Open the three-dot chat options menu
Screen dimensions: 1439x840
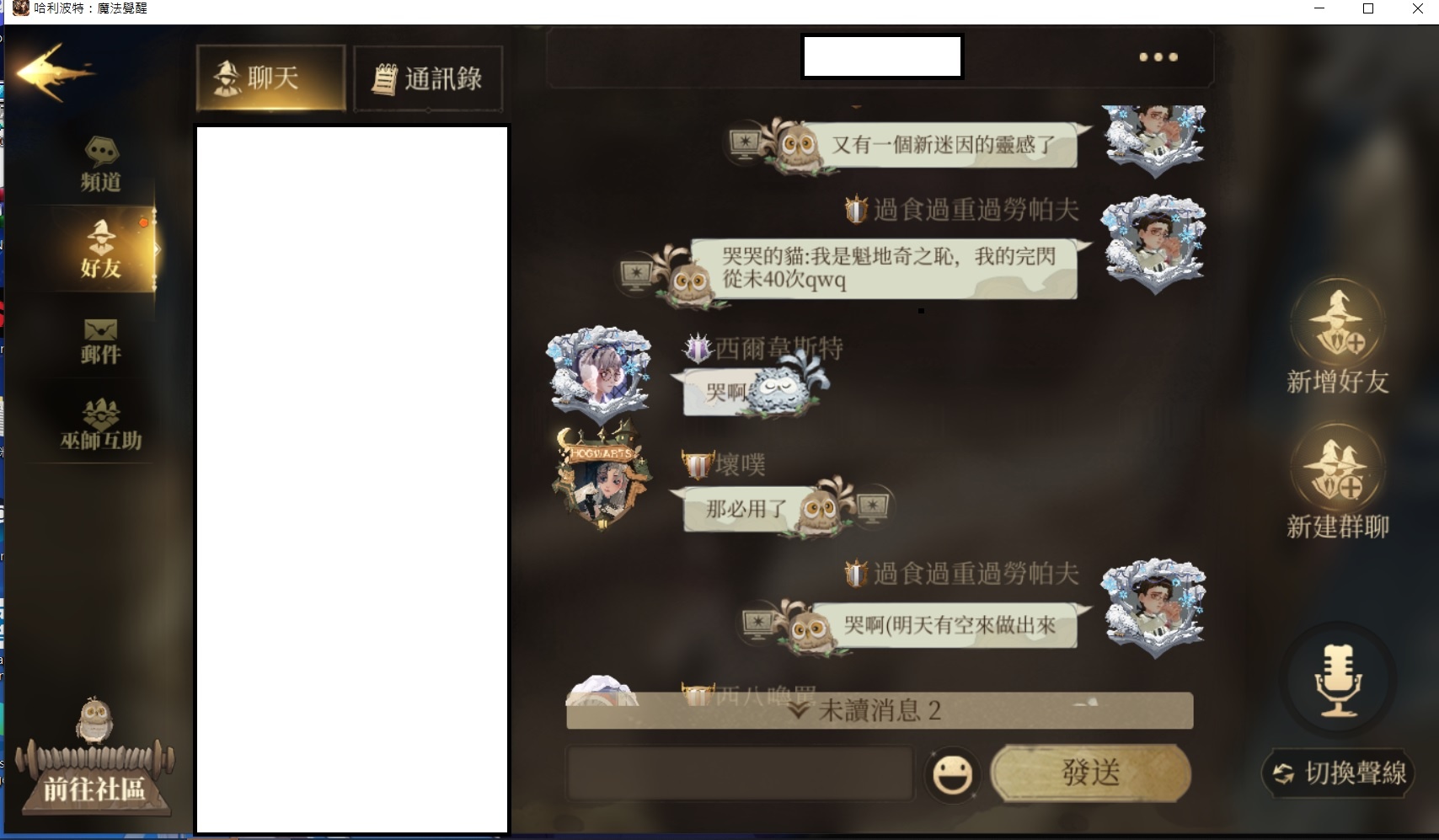point(1158,57)
